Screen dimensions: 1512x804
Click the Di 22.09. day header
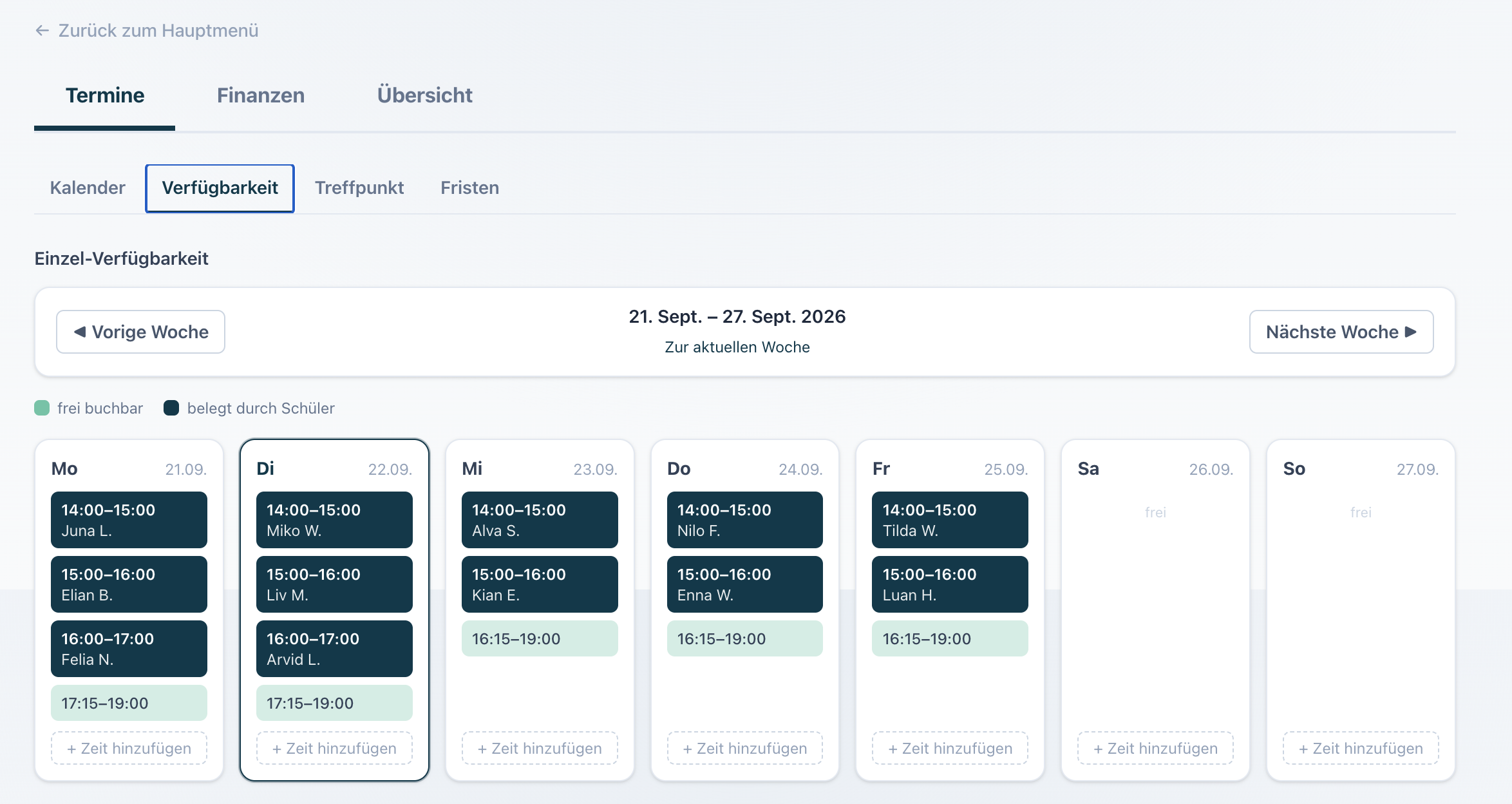[x=334, y=469]
